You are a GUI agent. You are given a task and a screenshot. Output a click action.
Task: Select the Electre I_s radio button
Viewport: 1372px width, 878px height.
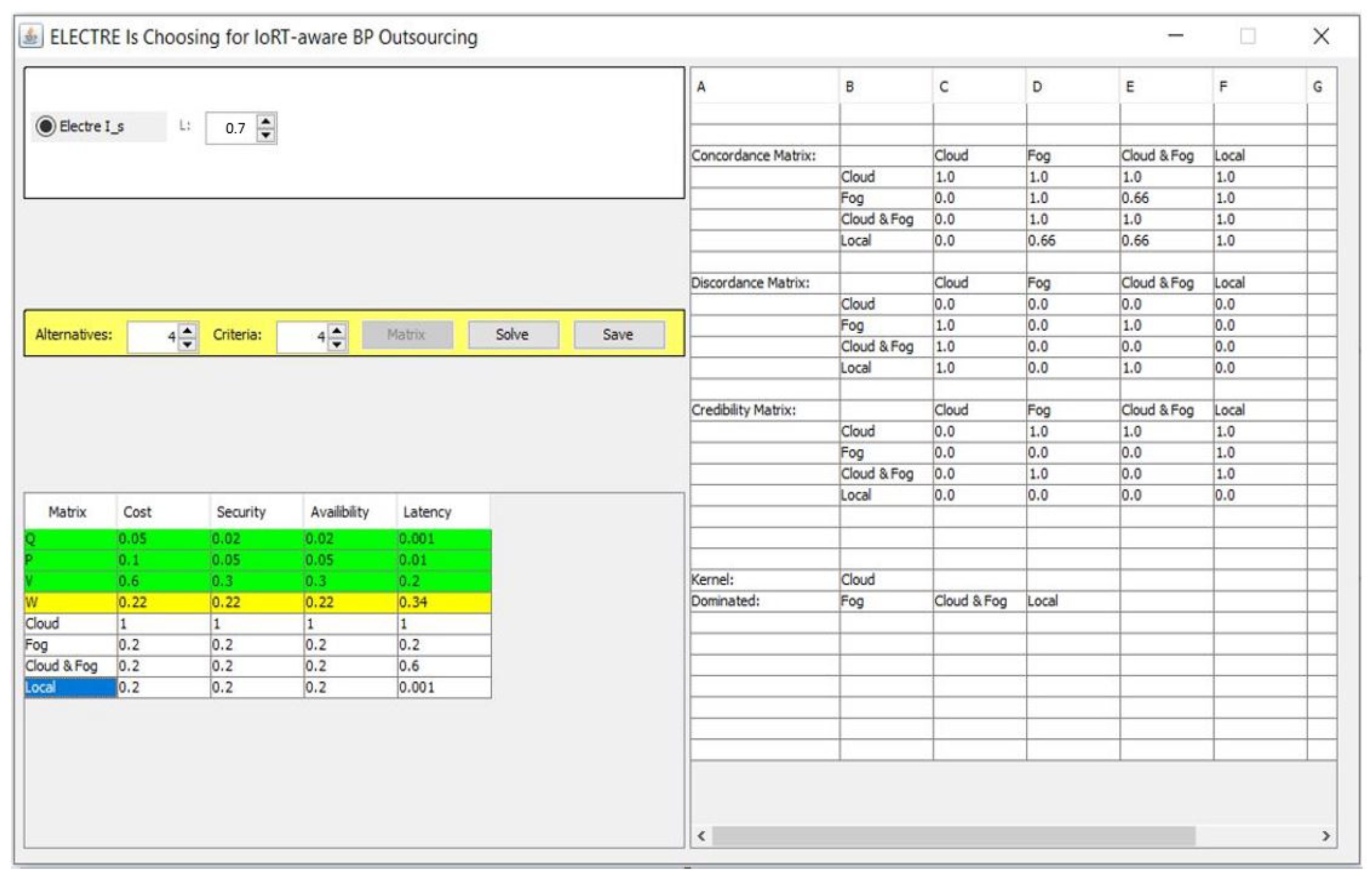[46, 126]
